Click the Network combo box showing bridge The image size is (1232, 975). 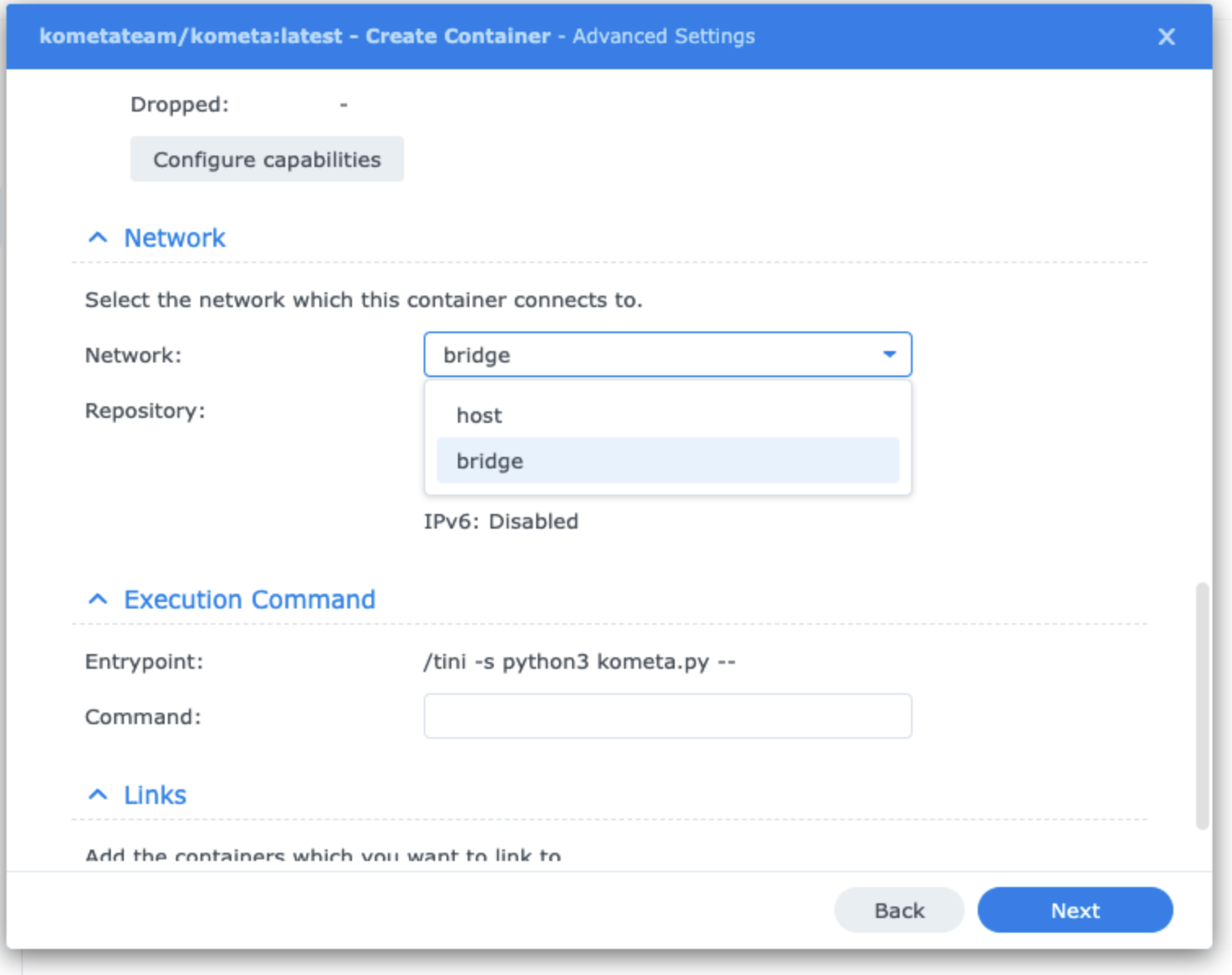(x=667, y=354)
